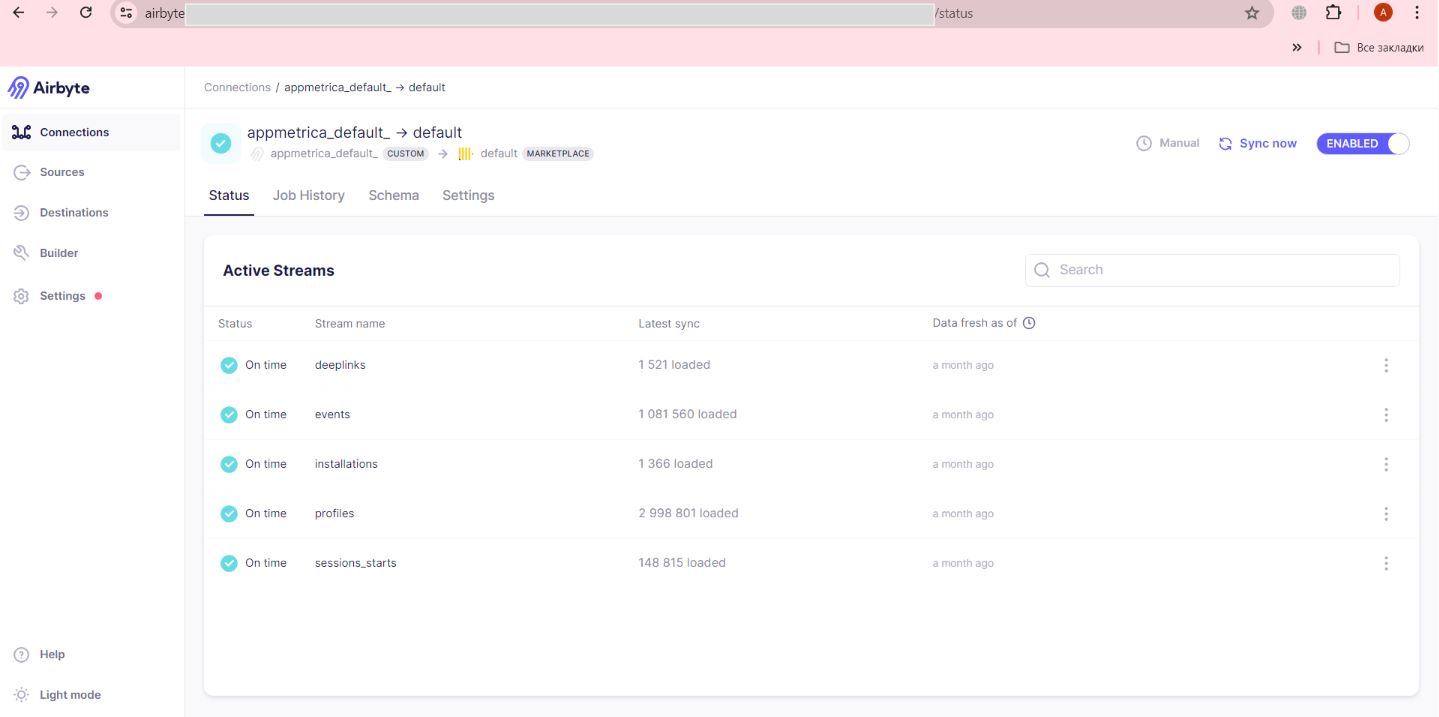Toggle the ENABLED connection switch
The height and width of the screenshot is (717, 1439).
pyautogui.click(x=1363, y=143)
